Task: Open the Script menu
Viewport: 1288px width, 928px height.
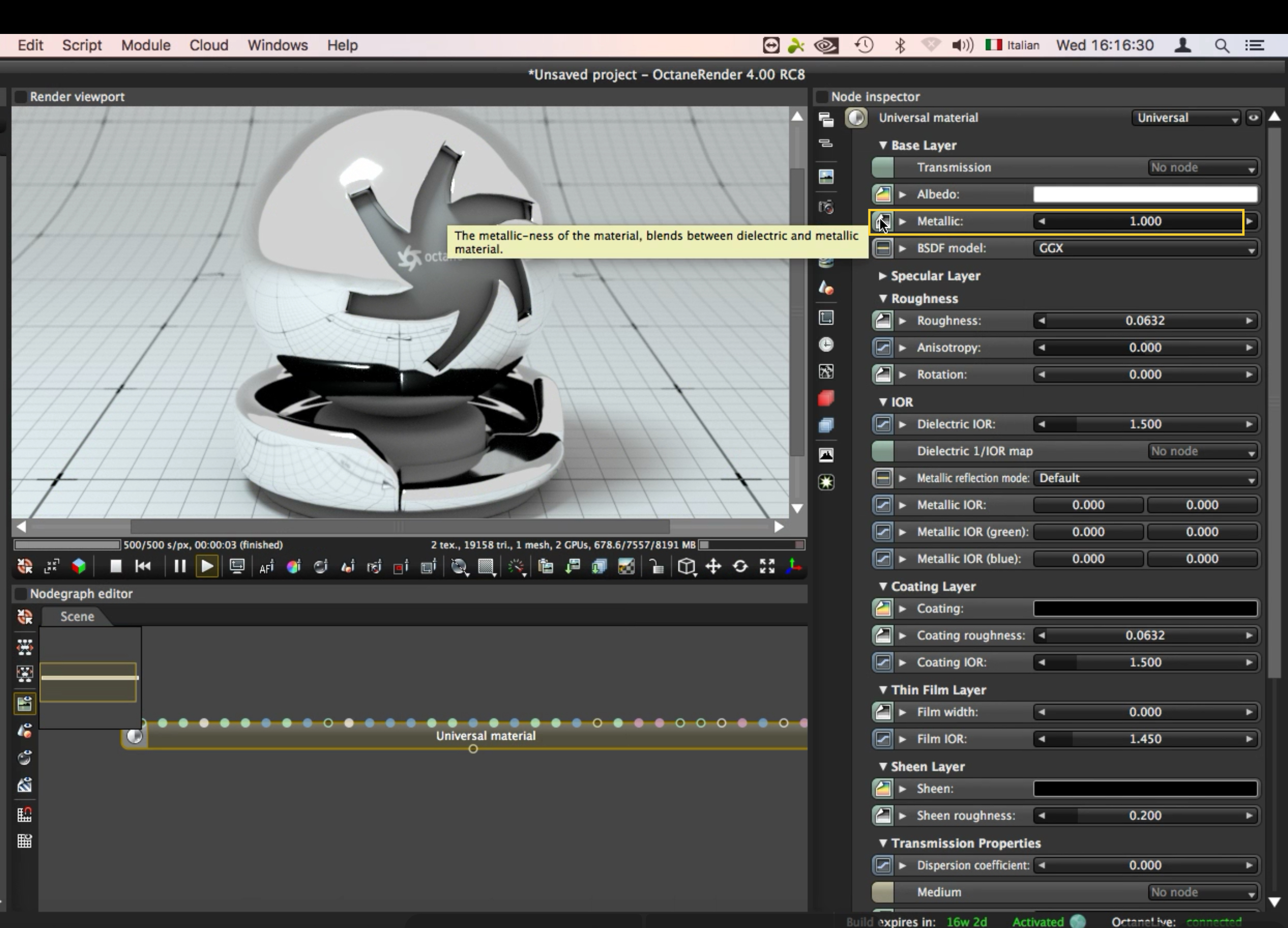Action: pyautogui.click(x=82, y=45)
